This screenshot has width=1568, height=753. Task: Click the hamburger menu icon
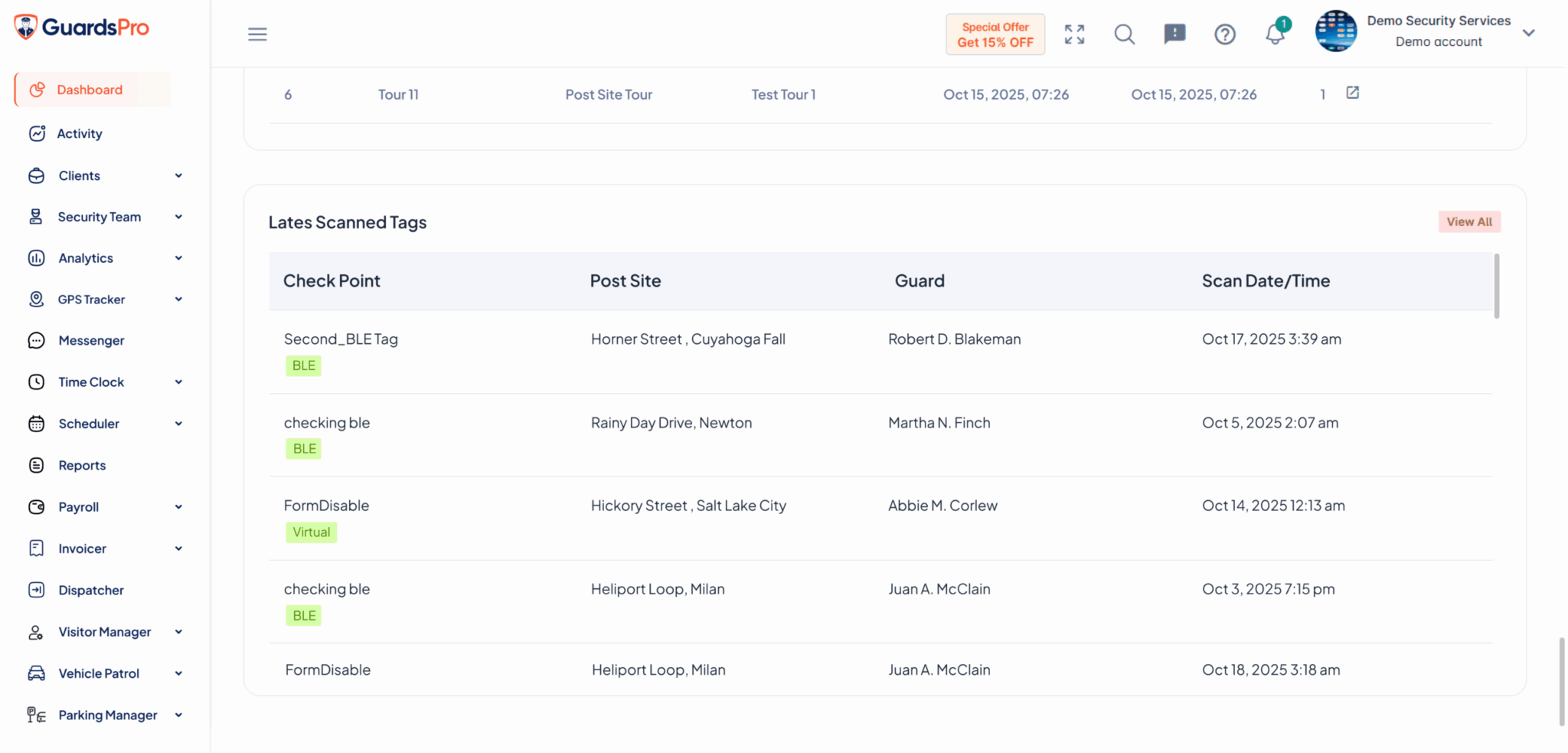(257, 34)
